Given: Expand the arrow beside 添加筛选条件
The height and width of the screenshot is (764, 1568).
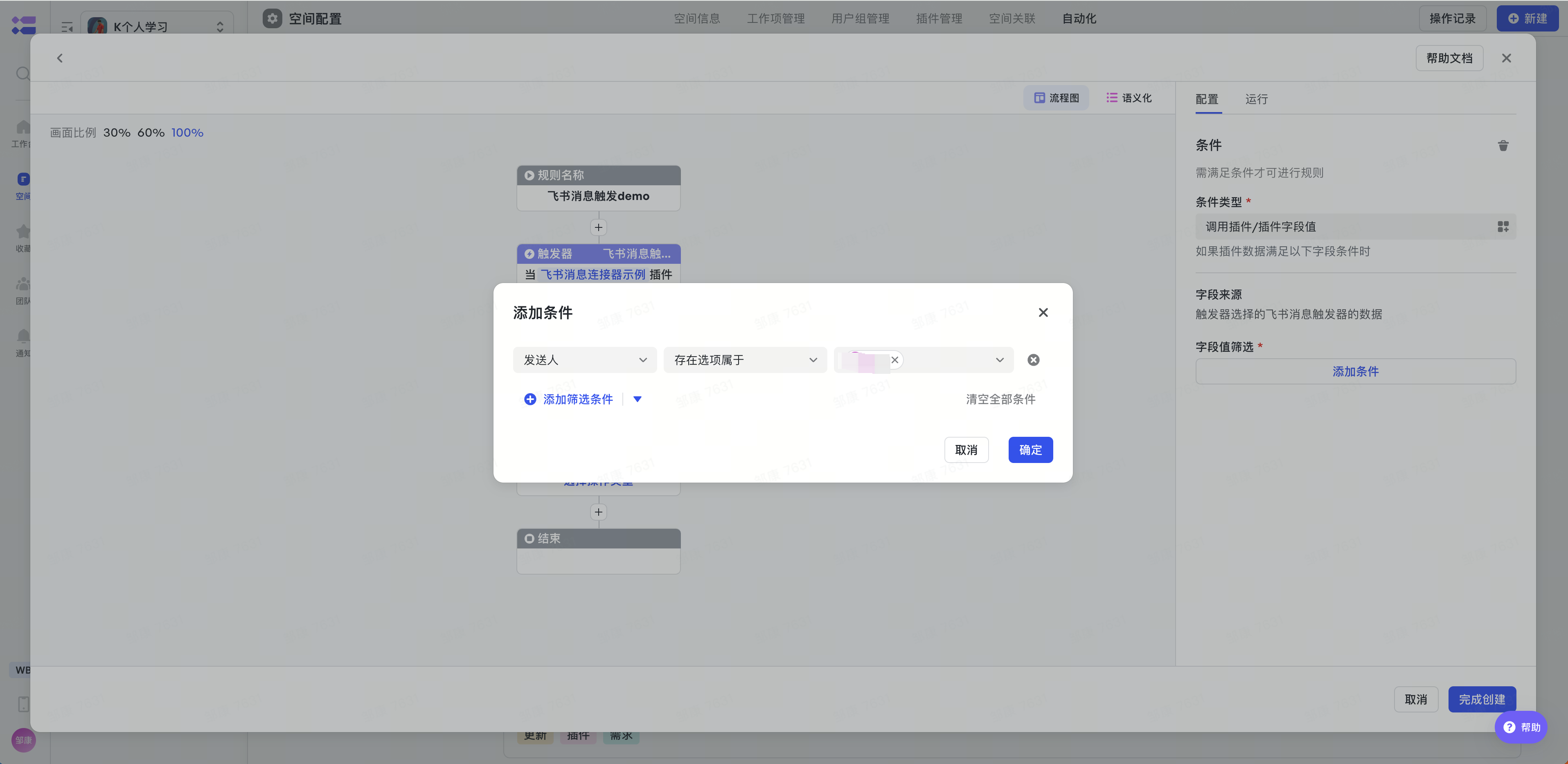Looking at the screenshot, I should point(637,399).
